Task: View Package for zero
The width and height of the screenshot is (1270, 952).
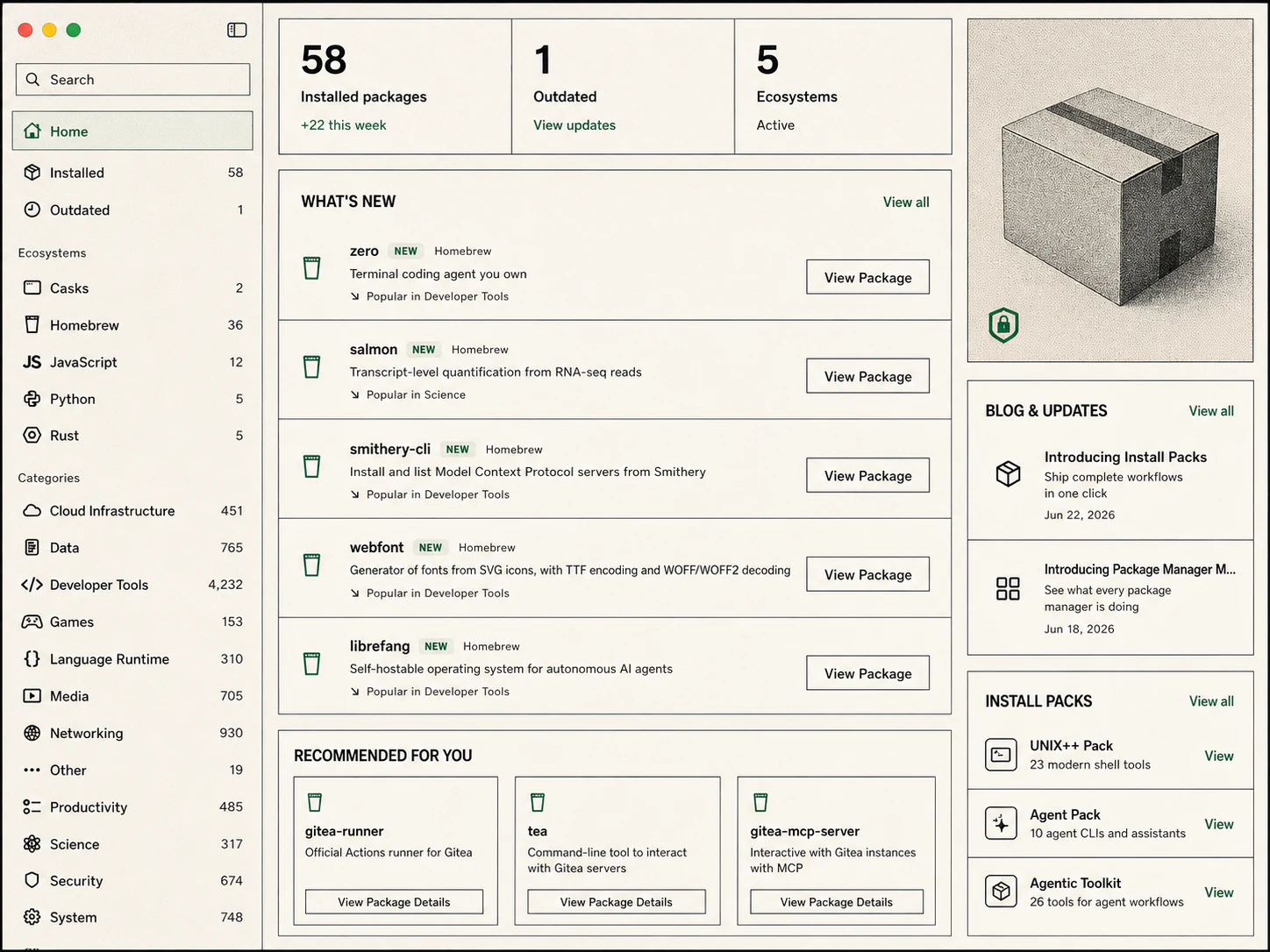Action: pyautogui.click(x=867, y=277)
